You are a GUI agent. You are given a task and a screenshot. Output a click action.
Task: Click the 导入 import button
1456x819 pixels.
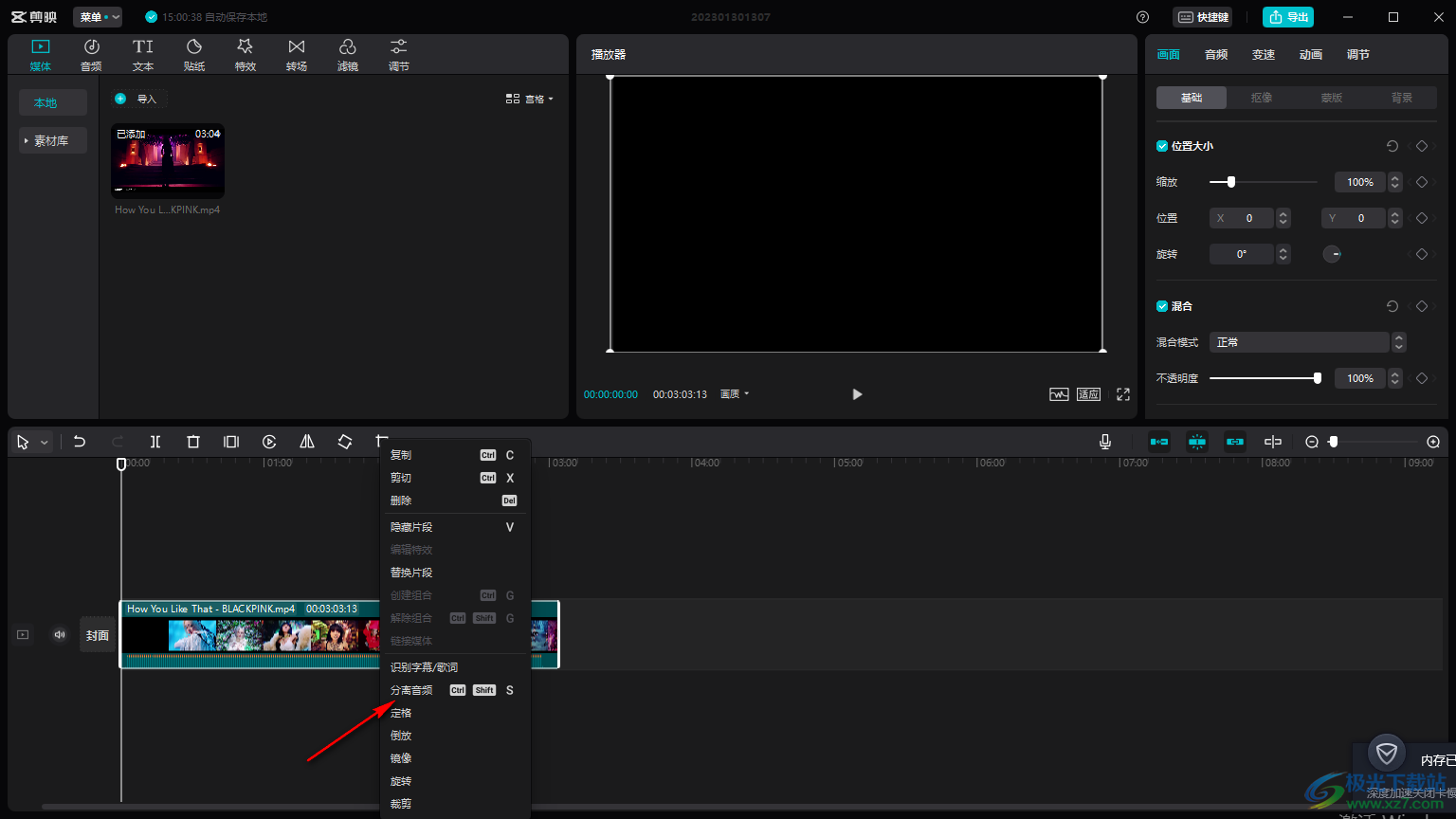(x=139, y=99)
